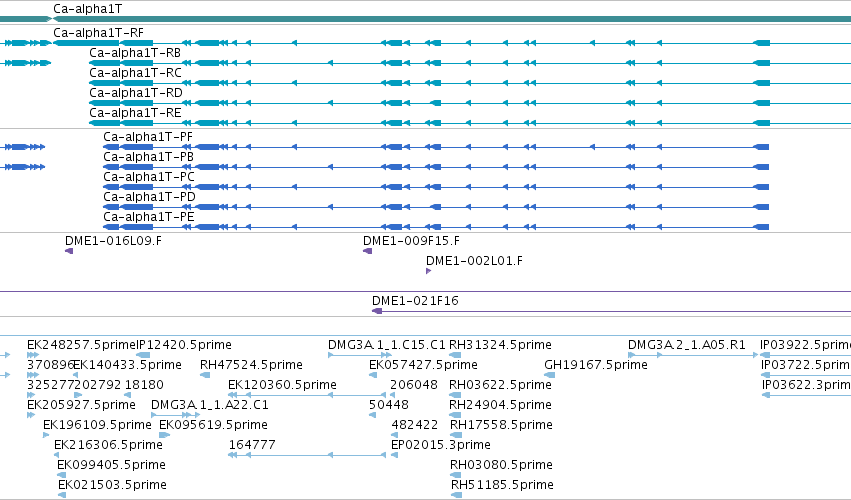Screen dimensions: 851x500
Task: Select DMG3A.1_1.A22.C1 feature label
Action: (209, 406)
